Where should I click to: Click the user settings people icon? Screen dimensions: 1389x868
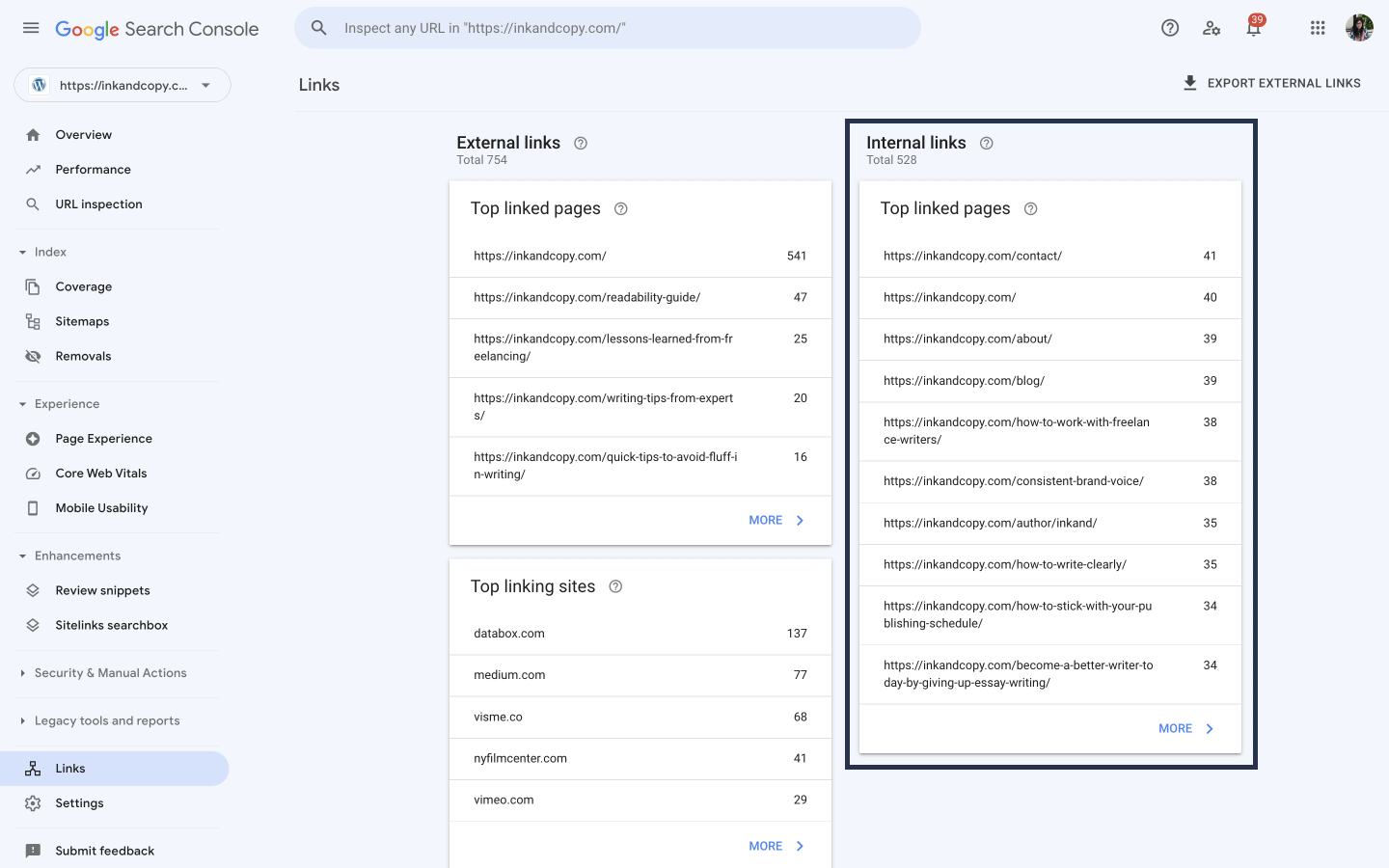pyautogui.click(x=1212, y=28)
